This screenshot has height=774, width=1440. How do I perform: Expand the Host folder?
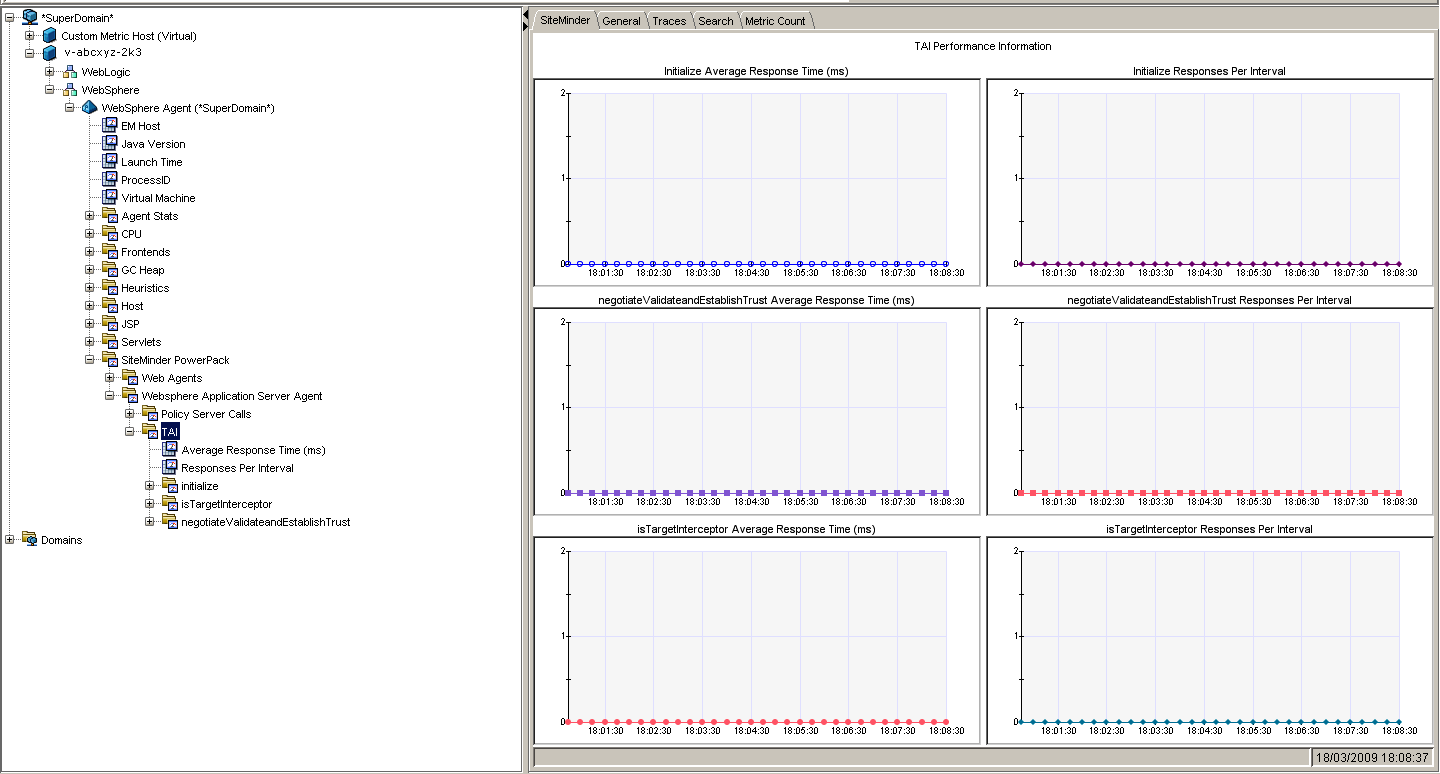[90, 305]
